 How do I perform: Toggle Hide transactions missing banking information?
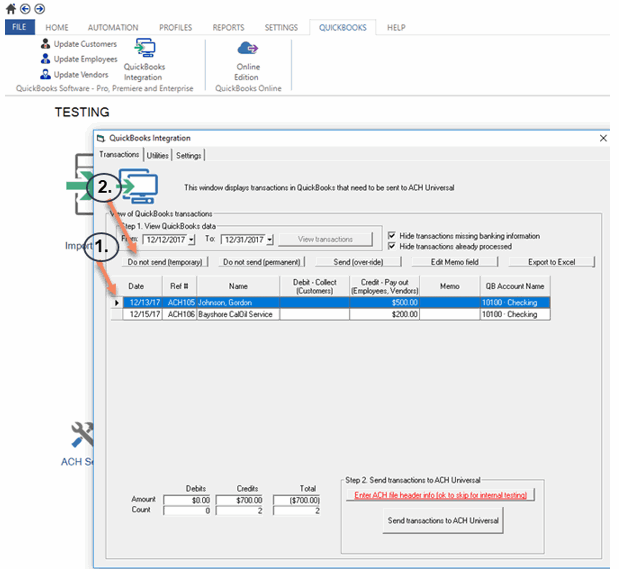click(x=392, y=236)
